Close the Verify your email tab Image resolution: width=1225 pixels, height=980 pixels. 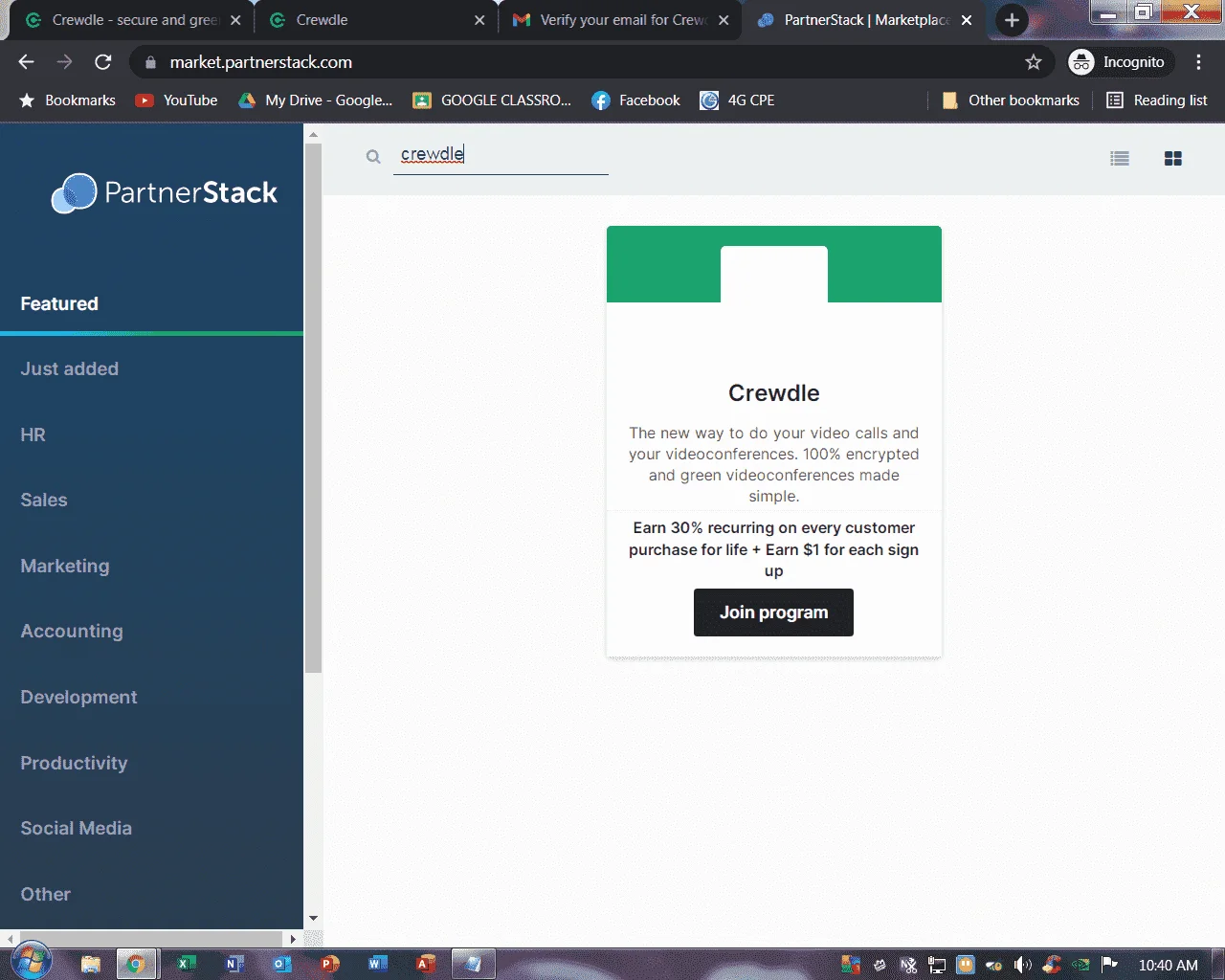(724, 20)
